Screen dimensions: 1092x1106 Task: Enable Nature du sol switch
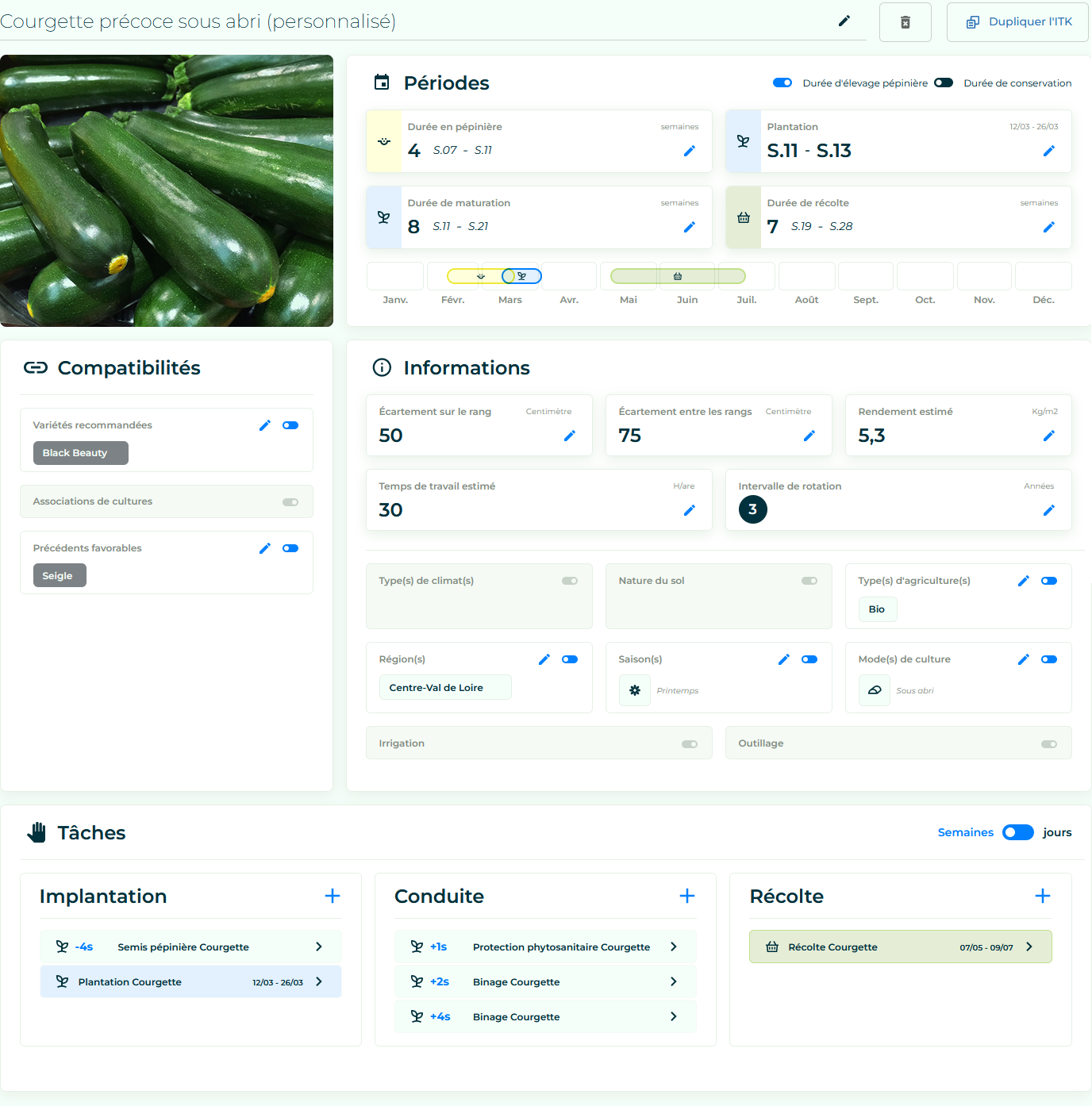pos(809,581)
